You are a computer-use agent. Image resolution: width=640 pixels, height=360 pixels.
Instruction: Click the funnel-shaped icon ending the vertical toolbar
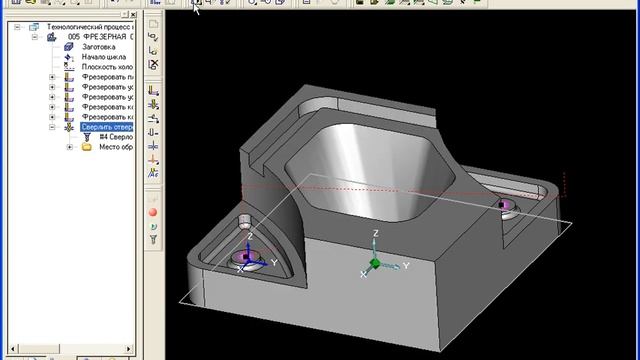pyautogui.click(x=153, y=240)
